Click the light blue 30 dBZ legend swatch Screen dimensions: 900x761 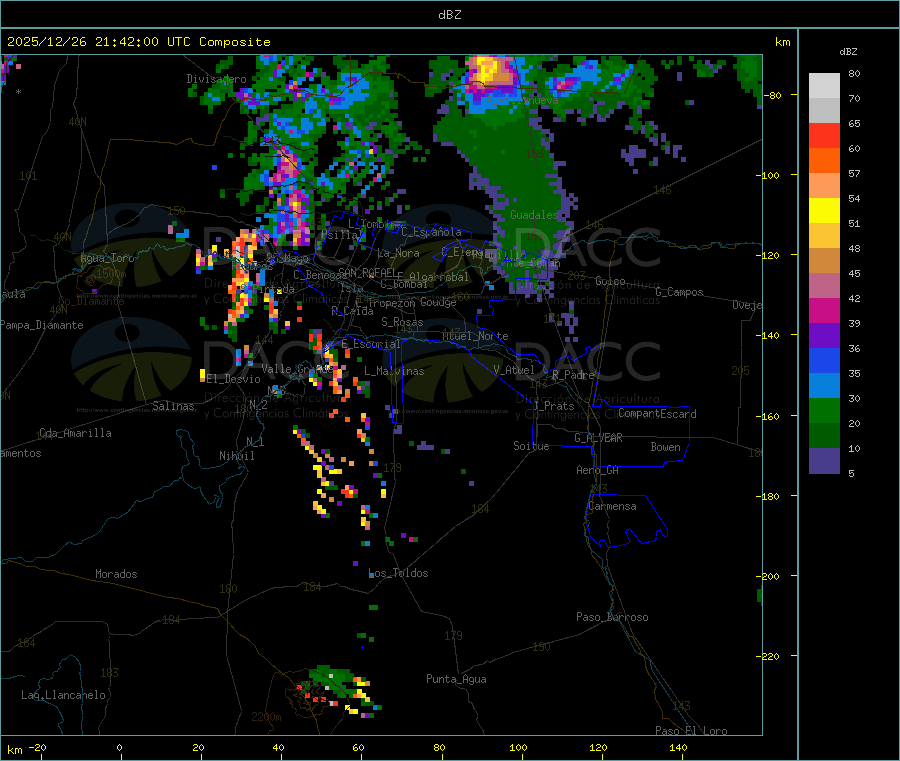pyautogui.click(x=824, y=386)
